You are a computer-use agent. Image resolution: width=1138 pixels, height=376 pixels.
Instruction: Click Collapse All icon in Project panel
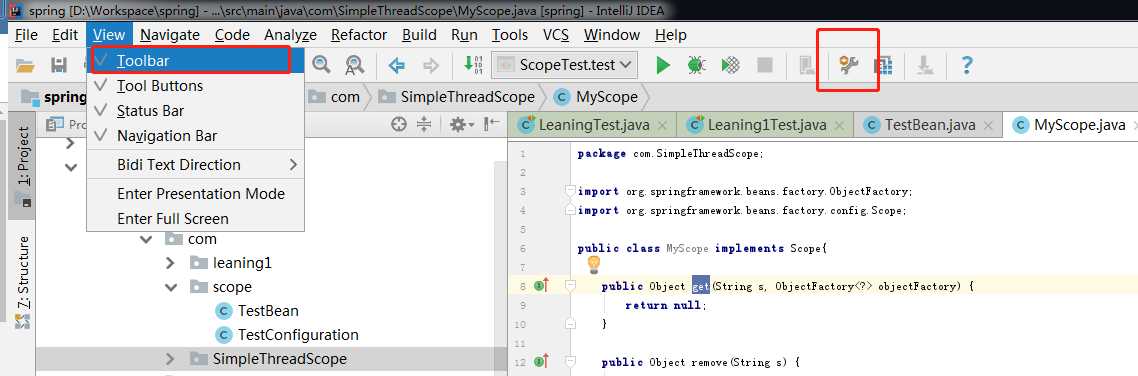pyautogui.click(x=425, y=125)
